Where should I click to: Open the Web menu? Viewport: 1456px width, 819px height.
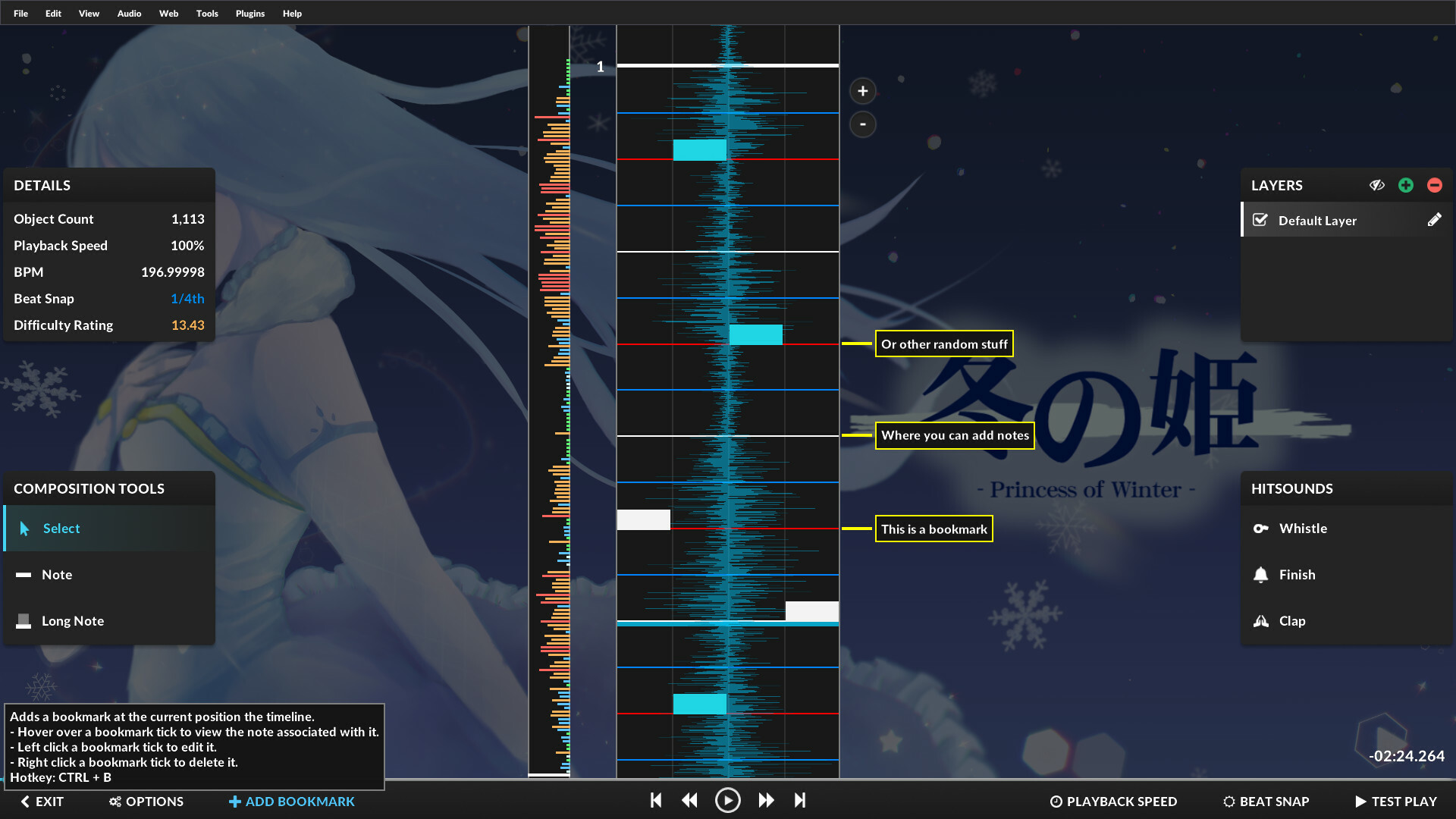[x=168, y=14]
